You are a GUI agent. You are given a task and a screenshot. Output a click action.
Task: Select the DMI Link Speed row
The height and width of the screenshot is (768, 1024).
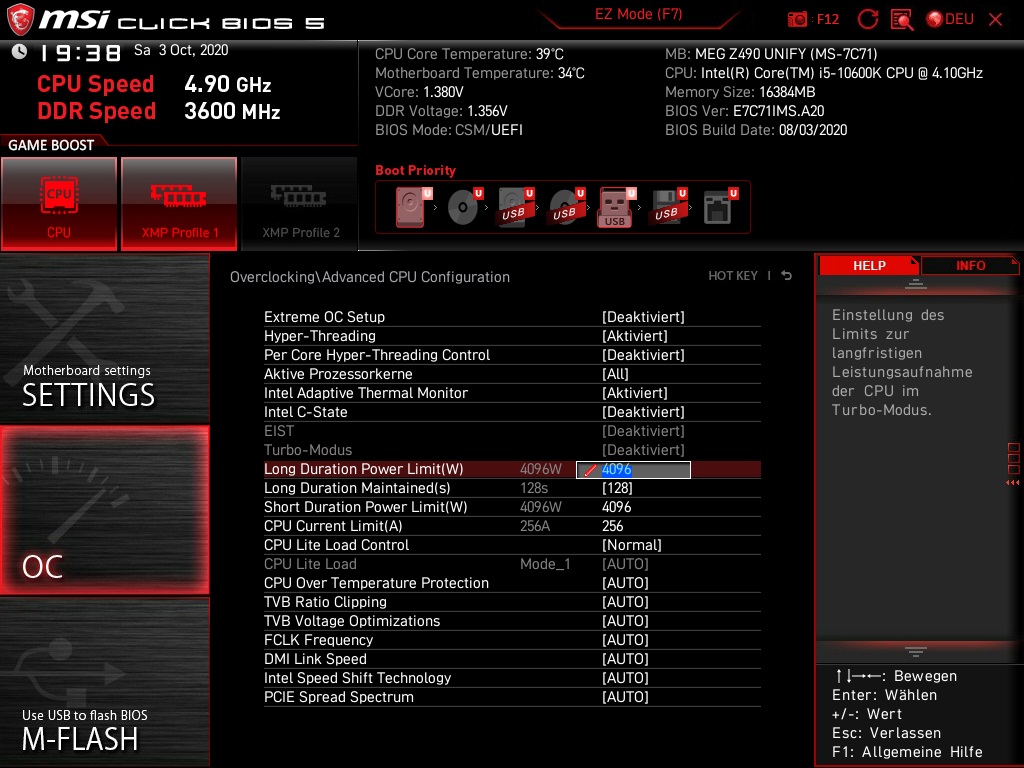pos(512,658)
